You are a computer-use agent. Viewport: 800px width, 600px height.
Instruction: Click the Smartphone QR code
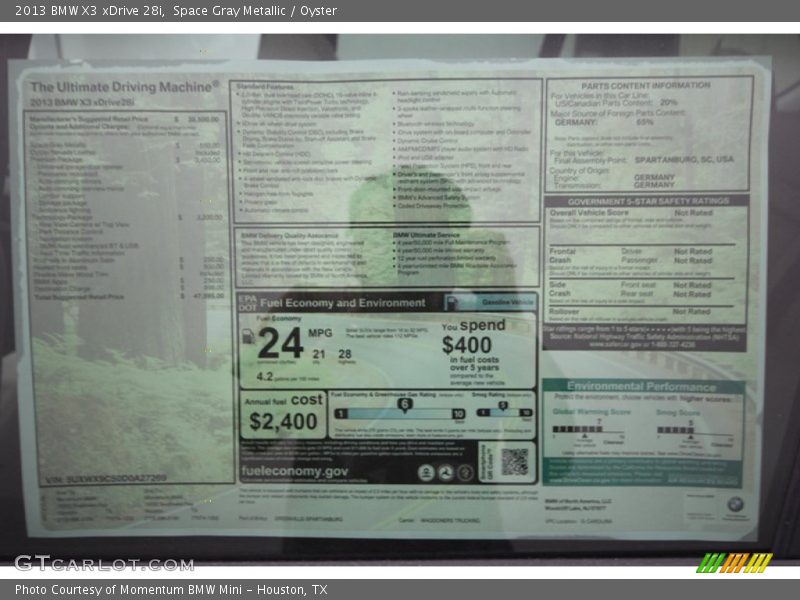coord(514,461)
